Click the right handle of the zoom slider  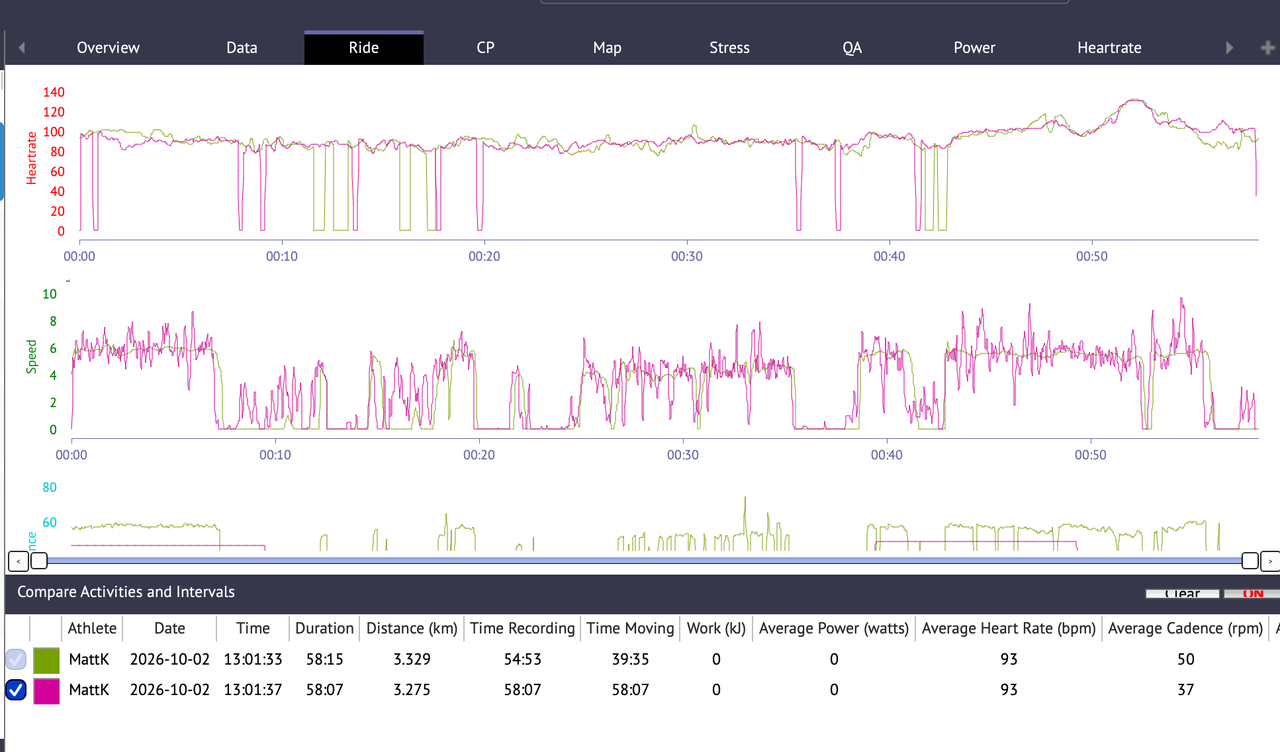1249,561
